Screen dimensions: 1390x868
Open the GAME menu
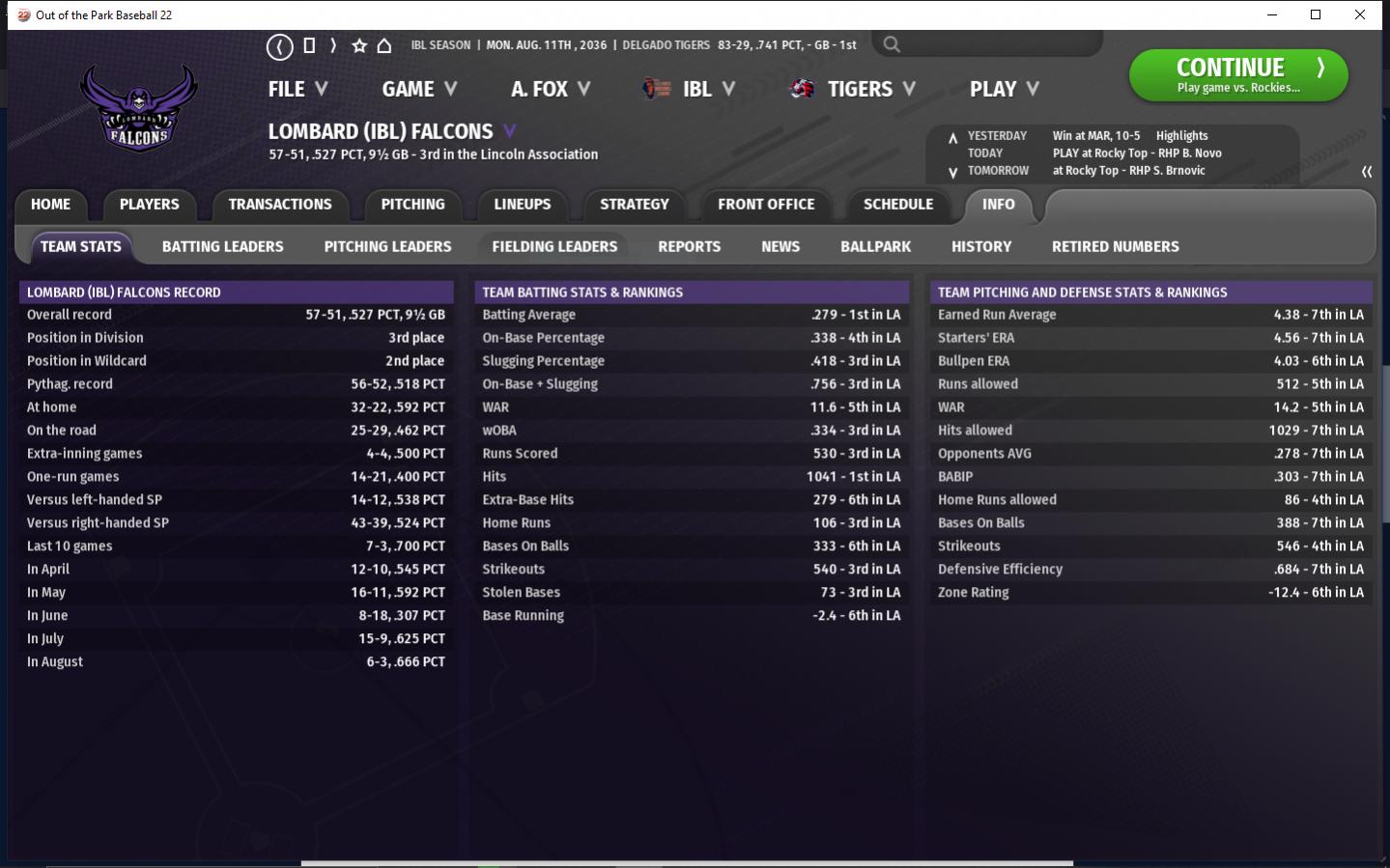coord(419,89)
